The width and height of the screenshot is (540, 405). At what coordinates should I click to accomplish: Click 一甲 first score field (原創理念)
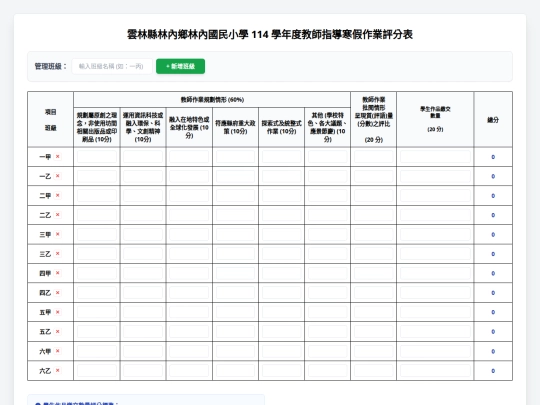click(97, 157)
